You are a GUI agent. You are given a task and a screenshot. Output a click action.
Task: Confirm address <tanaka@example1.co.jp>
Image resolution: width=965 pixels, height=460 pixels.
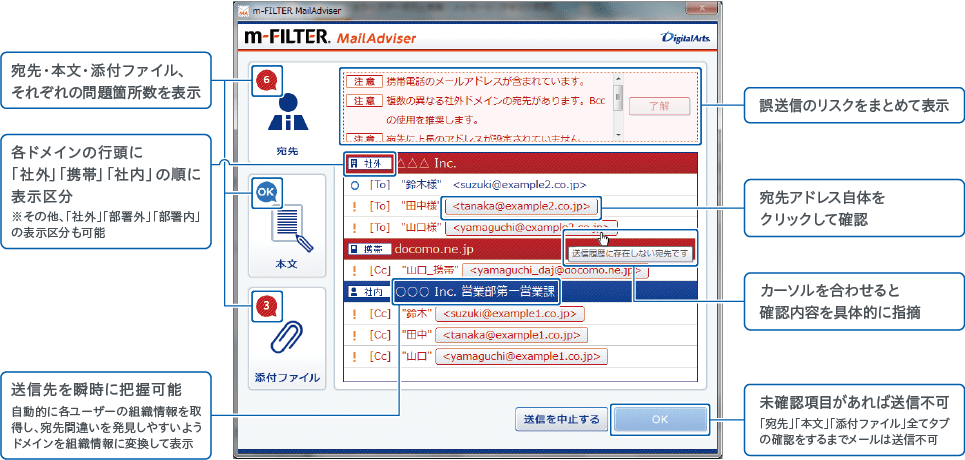click(511, 335)
